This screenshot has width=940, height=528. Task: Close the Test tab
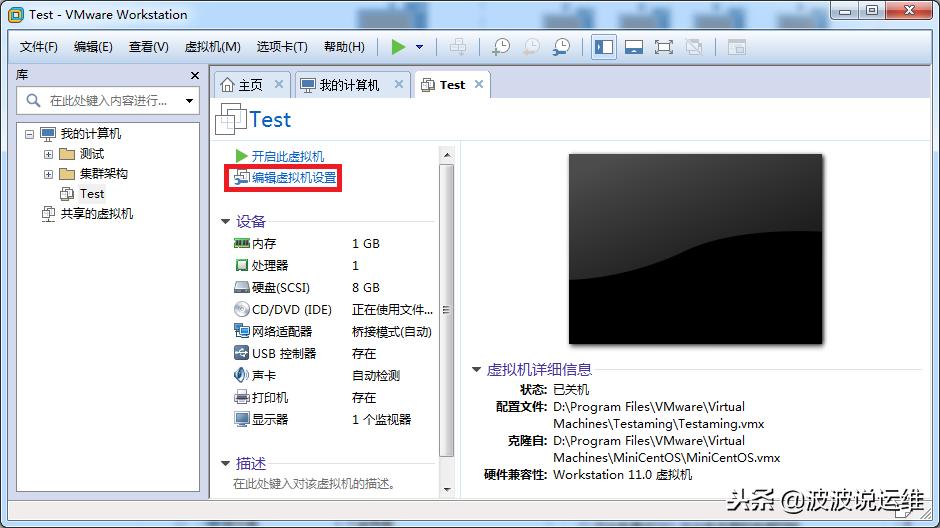479,85
